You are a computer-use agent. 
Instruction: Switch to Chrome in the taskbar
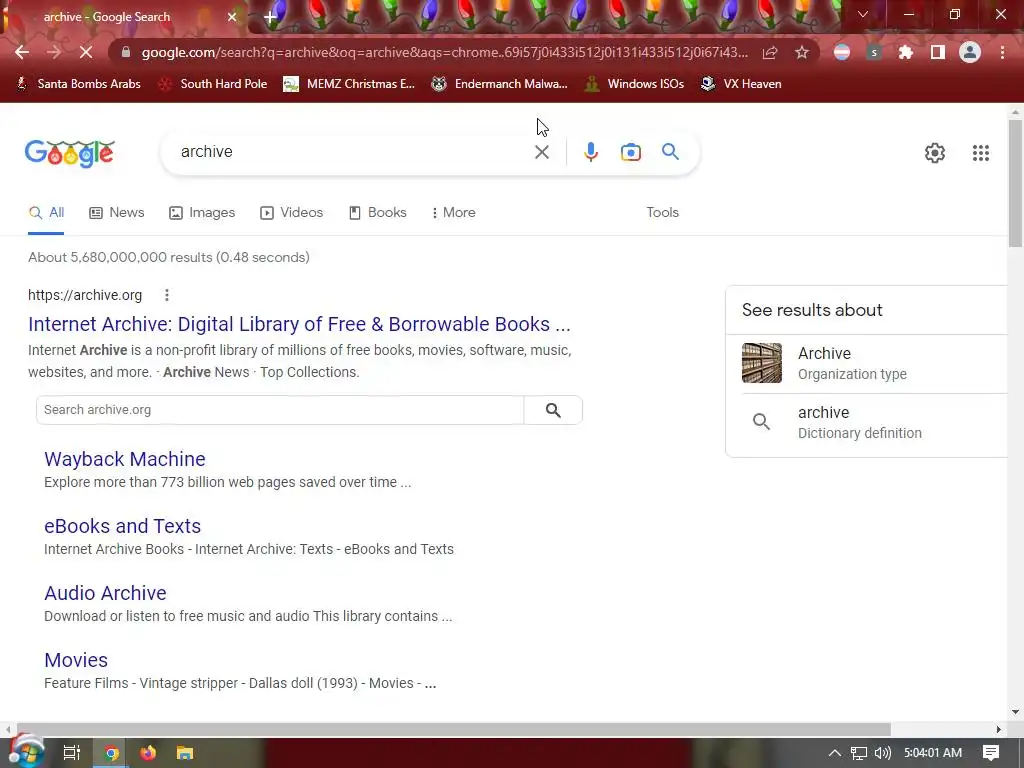pos(112,753)
